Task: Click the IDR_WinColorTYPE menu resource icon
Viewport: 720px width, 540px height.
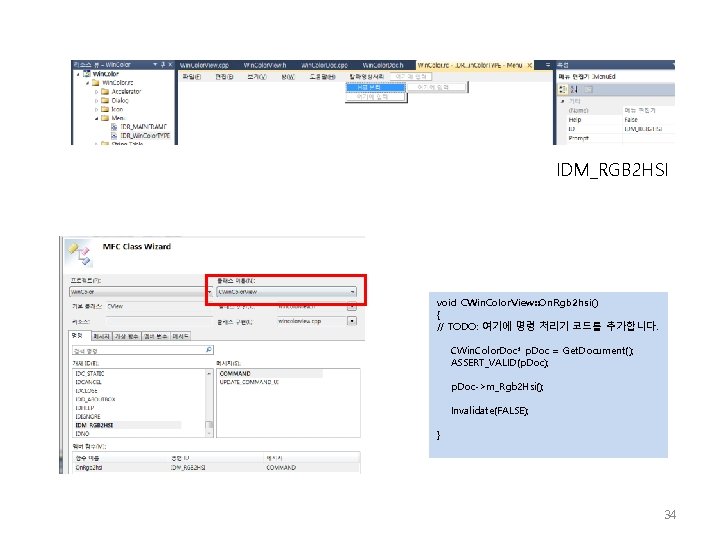Action: tap(114, 135)
